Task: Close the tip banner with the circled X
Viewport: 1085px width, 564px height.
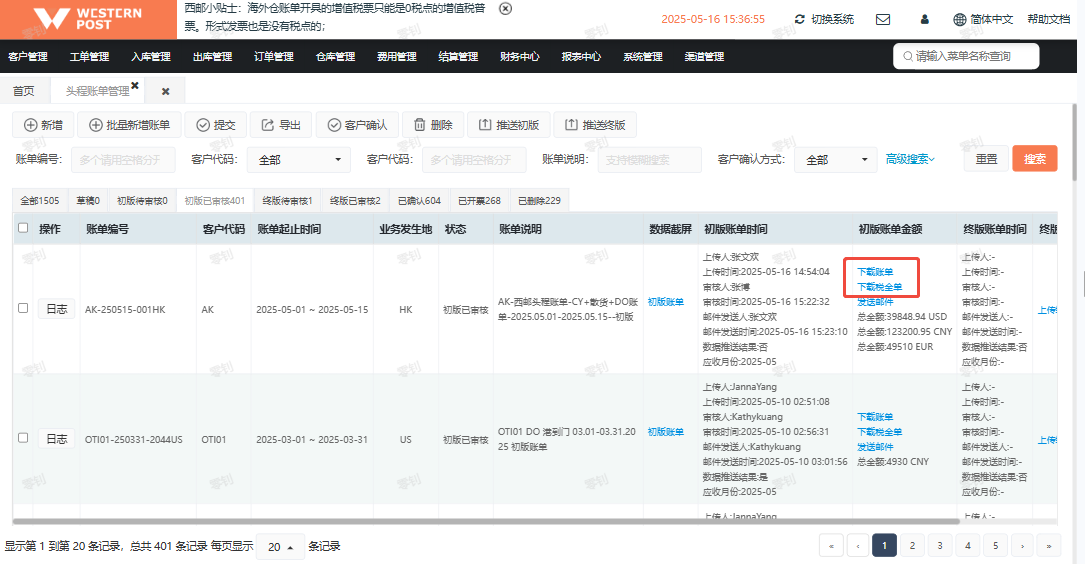Action: point(506,9)
